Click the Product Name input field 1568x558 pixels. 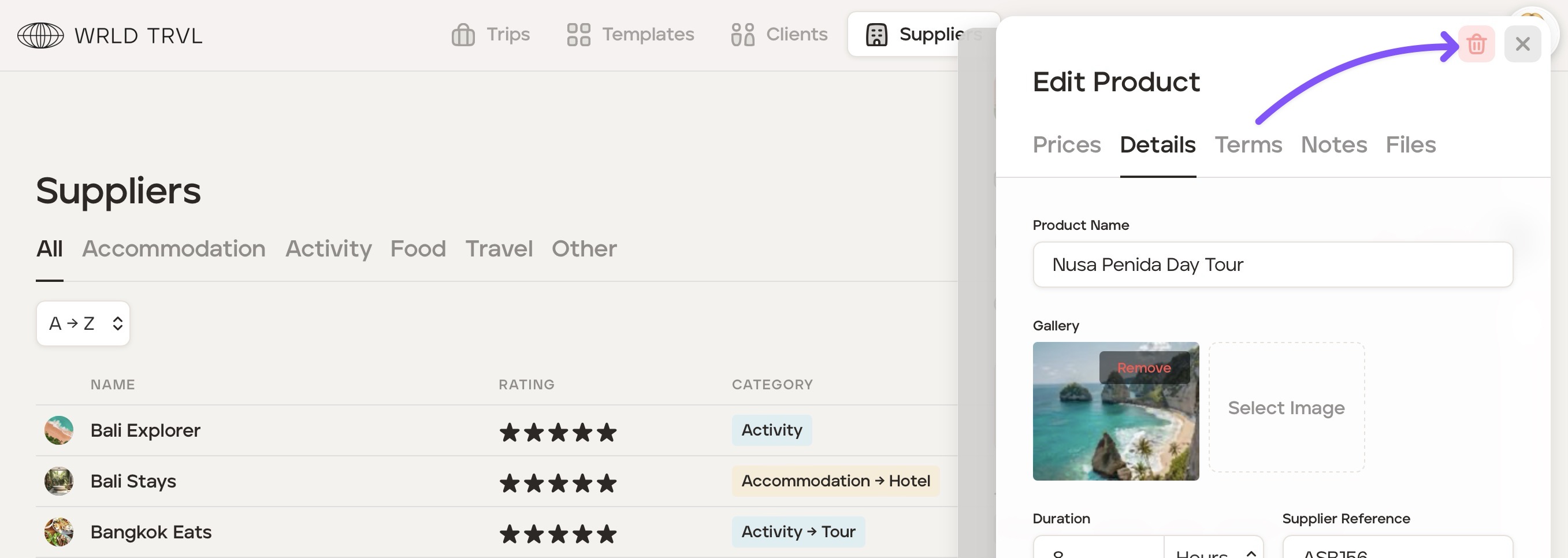(1272, 265)
